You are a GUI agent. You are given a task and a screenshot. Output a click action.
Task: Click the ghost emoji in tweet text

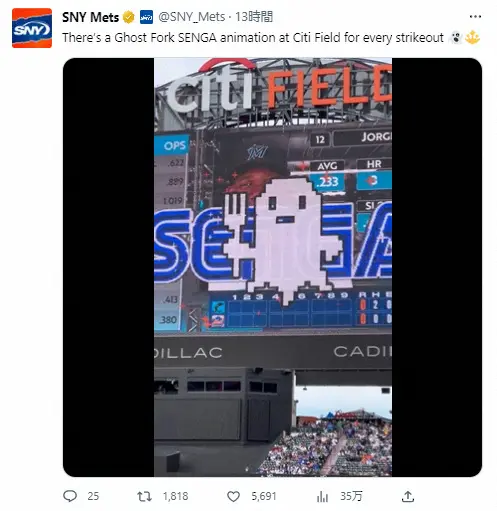click(456, 37)
